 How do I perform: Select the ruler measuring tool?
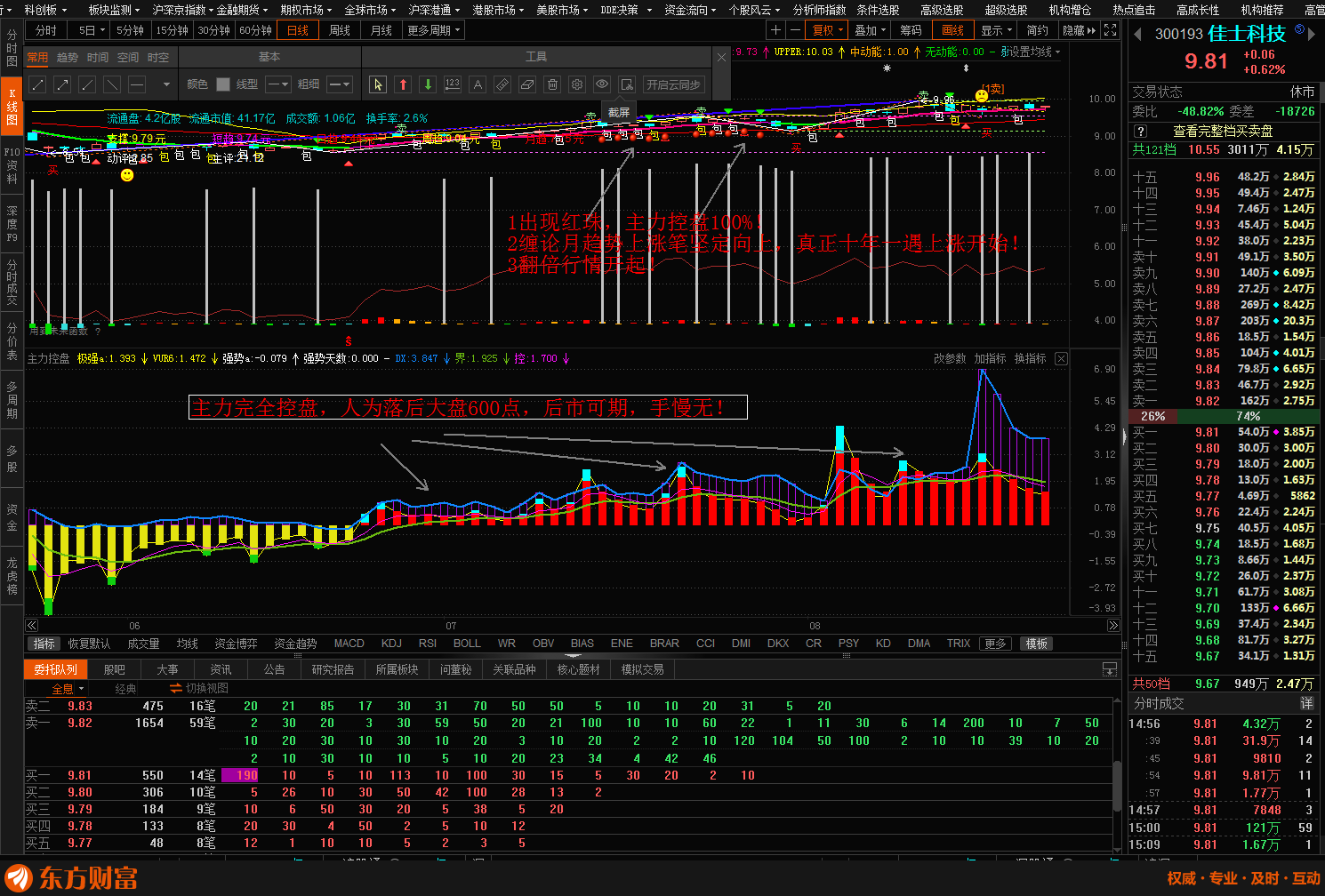coord(502,84)
